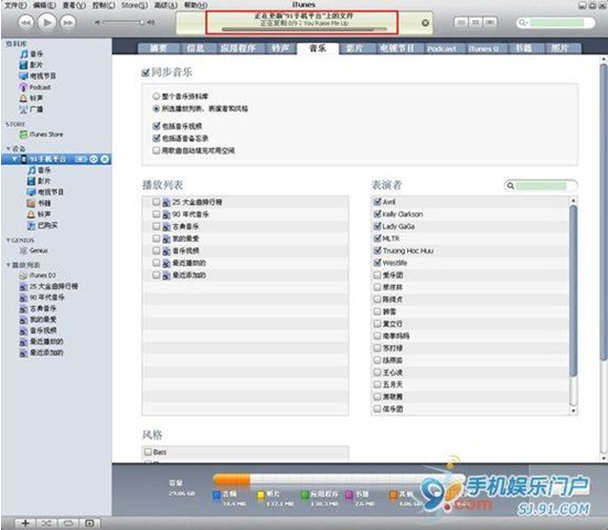Show artwork viewer button at bottom left
608x530 pixels.
tap(89, 523)
